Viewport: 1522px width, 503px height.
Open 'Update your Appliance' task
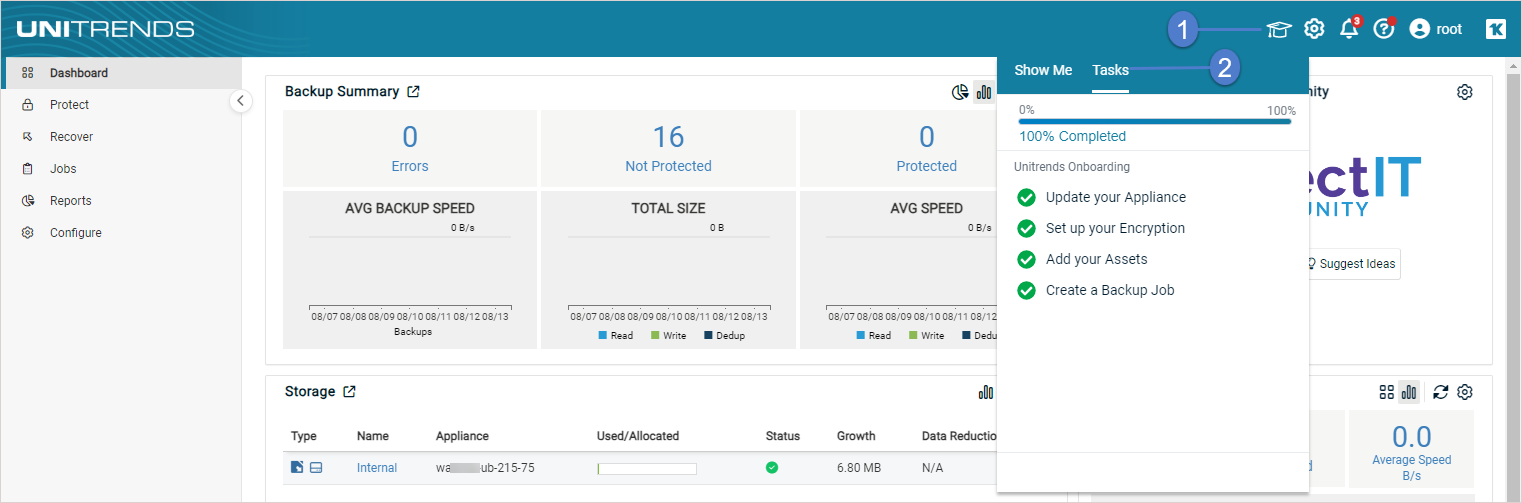[x=1116, y=198]
